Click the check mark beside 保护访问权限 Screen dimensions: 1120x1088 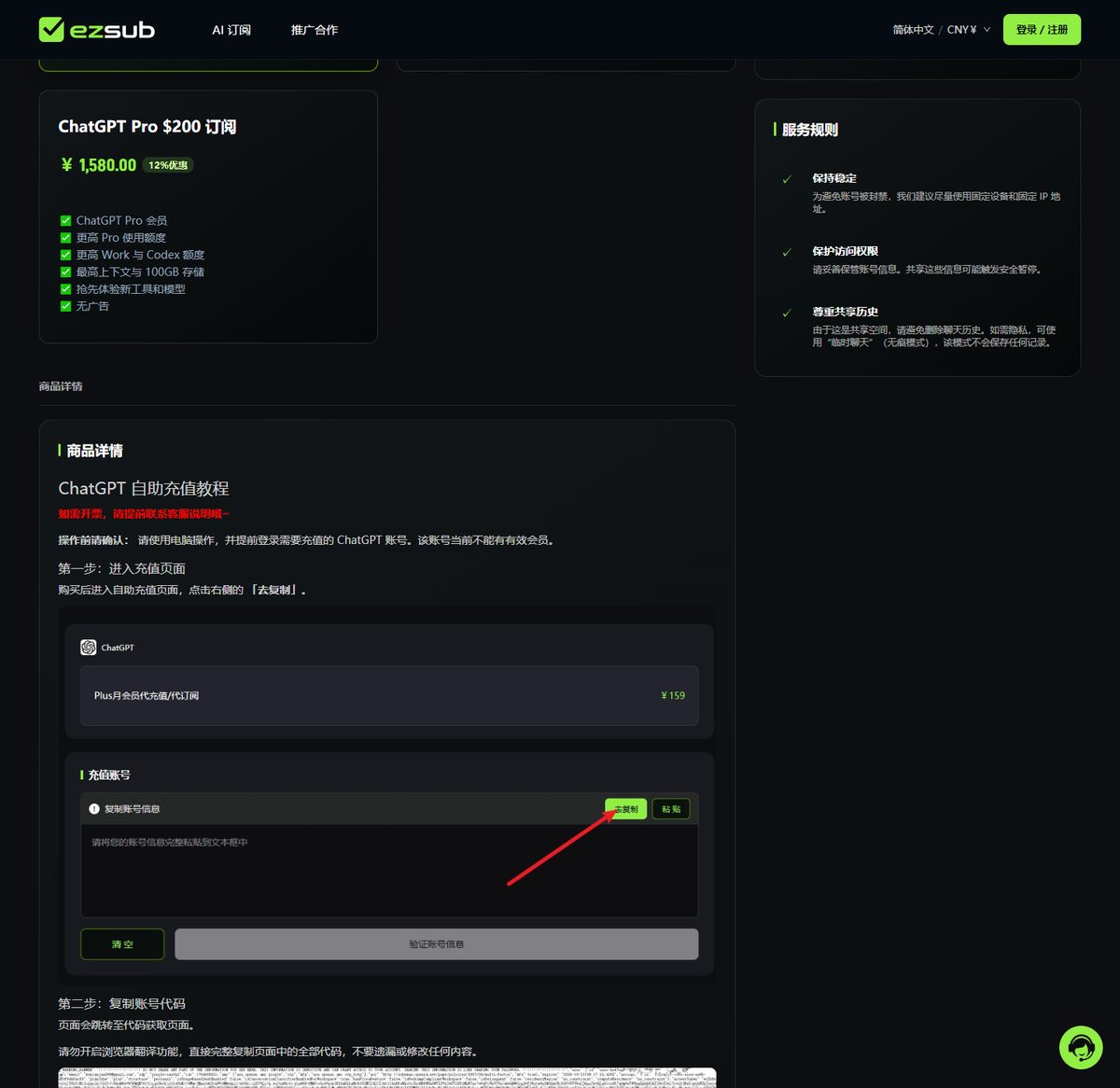(x=787, y=252)
